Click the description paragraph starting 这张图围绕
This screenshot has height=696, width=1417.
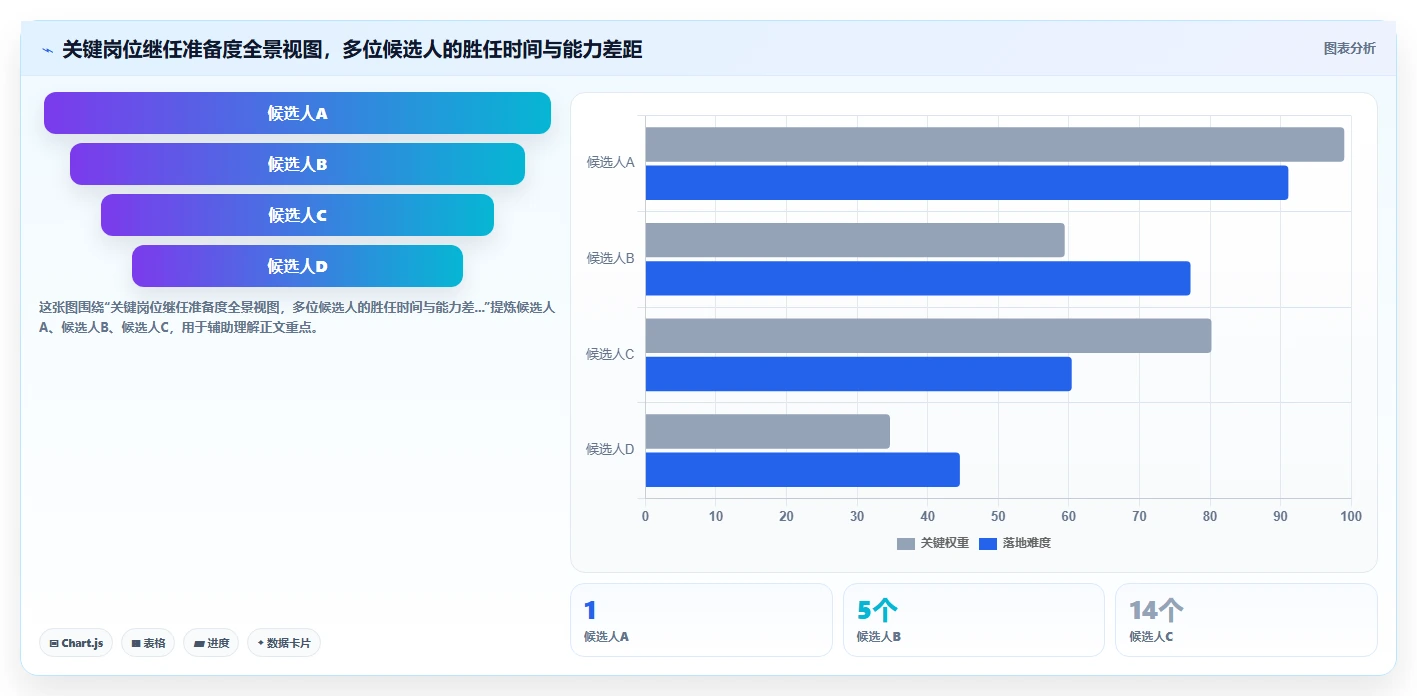click(297, 317)
